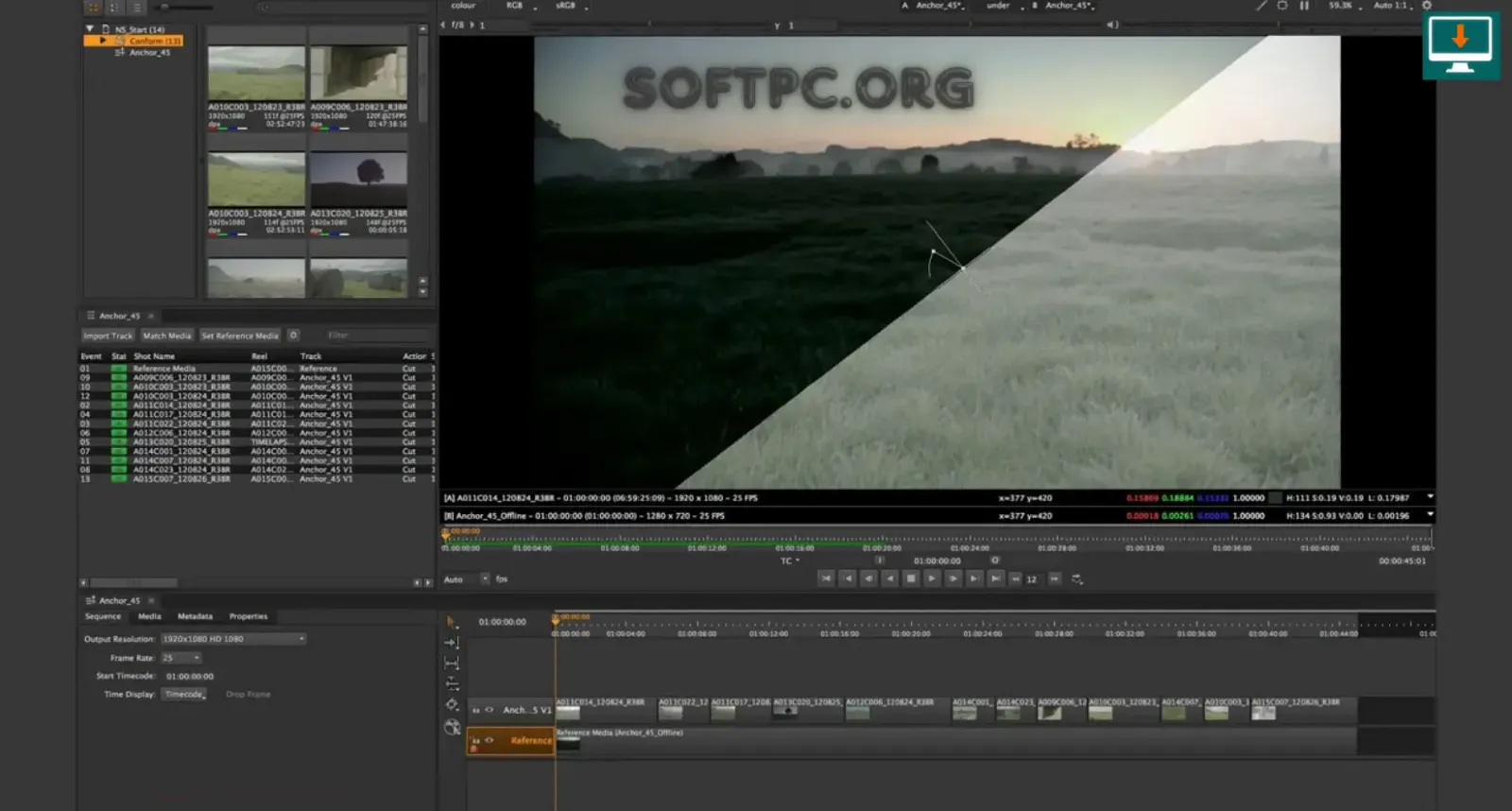Switch bin to details view icon

tap(136, 7)
